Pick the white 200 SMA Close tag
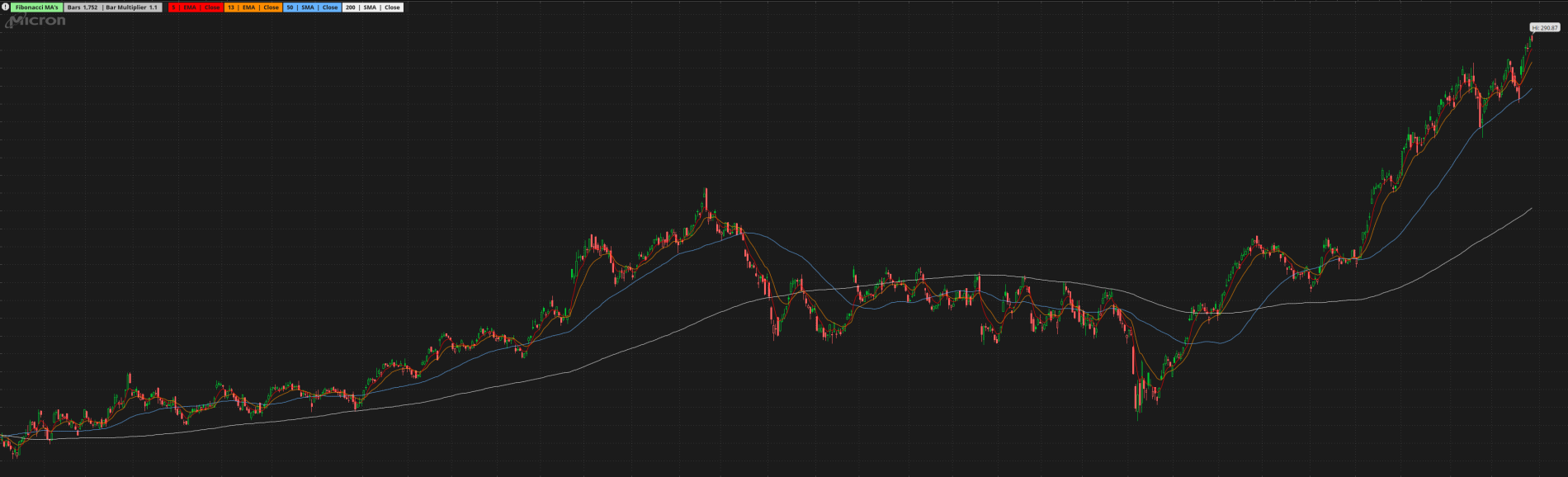 pyautogui.click(x=372, y=7)
